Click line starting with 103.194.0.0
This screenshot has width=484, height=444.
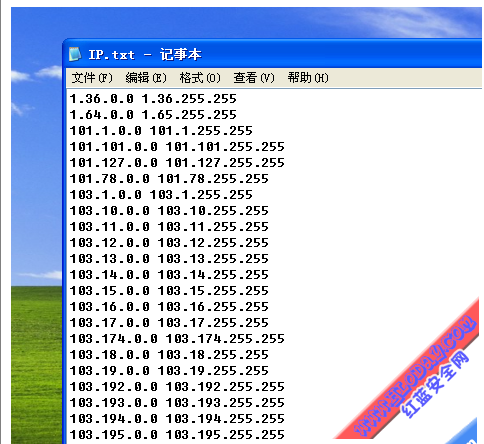click(177, 419)
